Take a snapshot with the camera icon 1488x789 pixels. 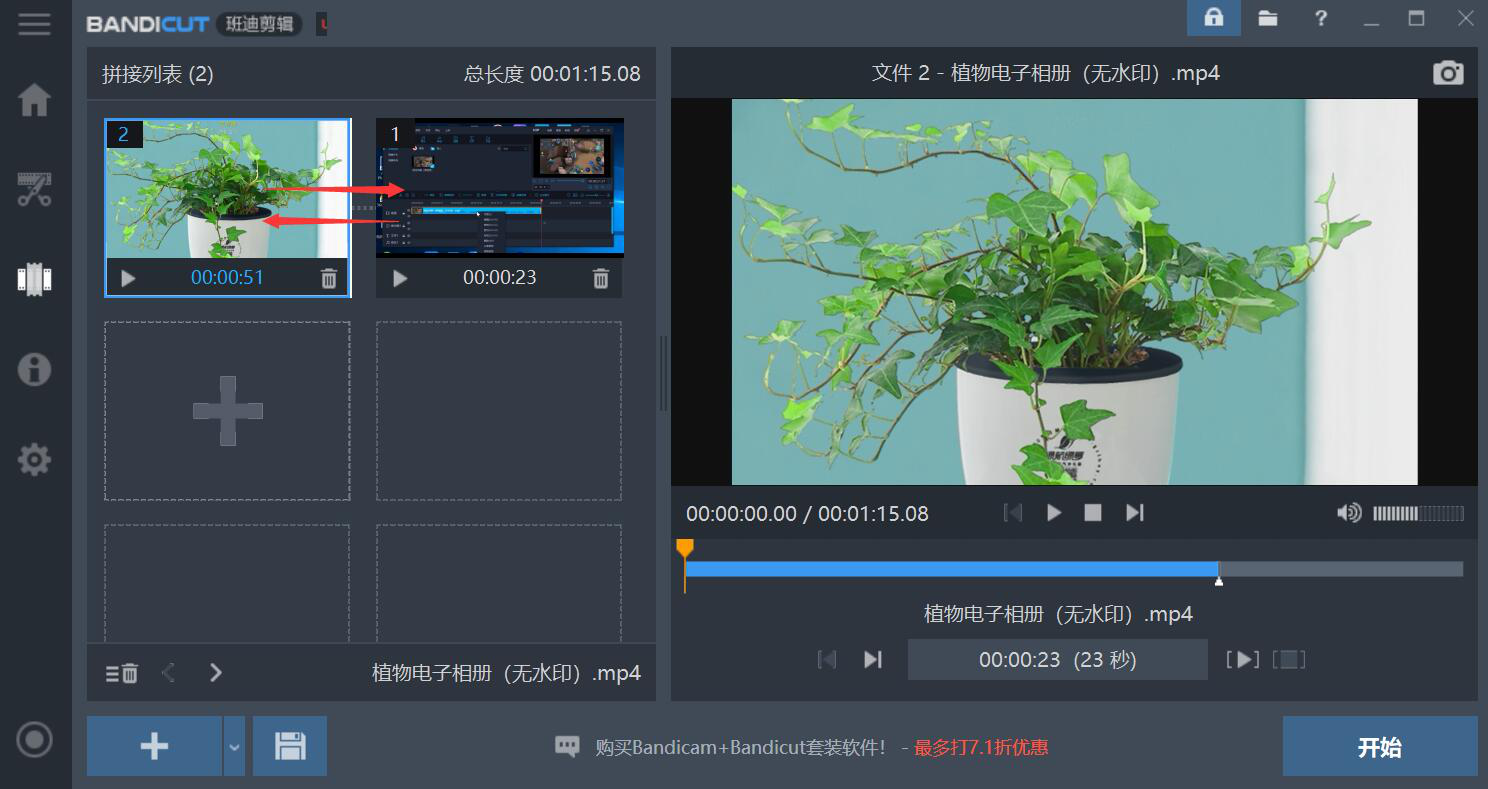coord(1448,73)
